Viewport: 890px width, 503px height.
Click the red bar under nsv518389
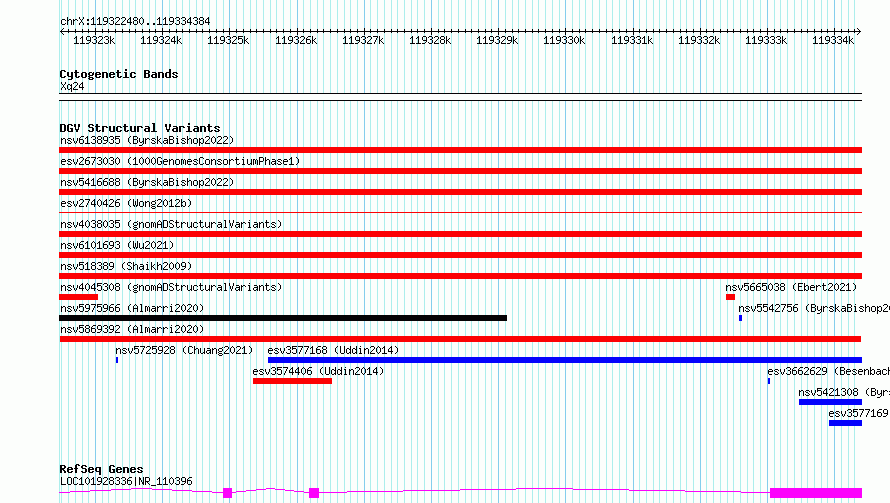coord(460,276)
